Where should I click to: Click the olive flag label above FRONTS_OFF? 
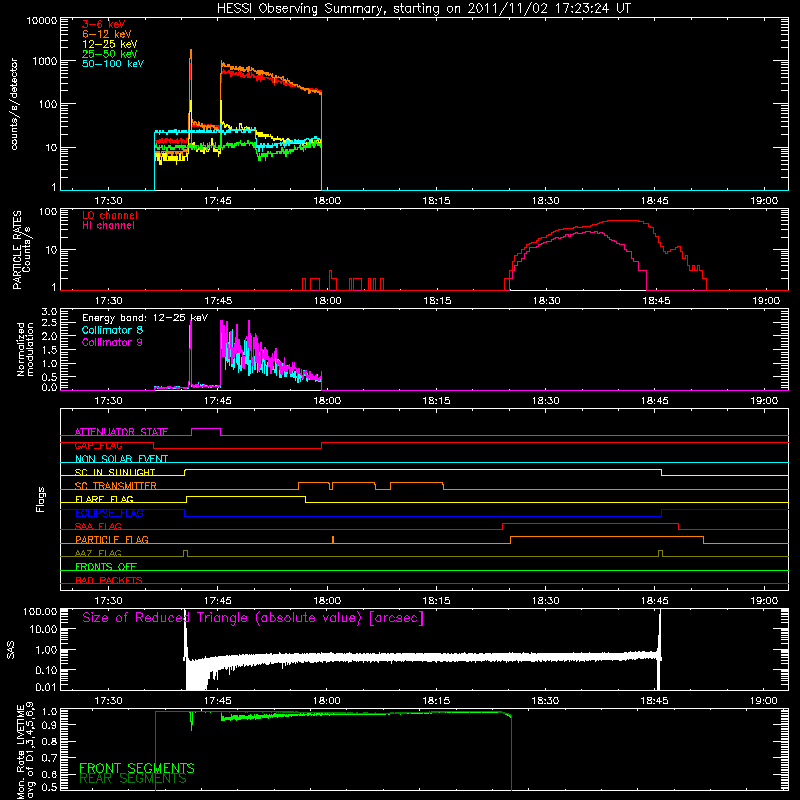click(98, 553)
